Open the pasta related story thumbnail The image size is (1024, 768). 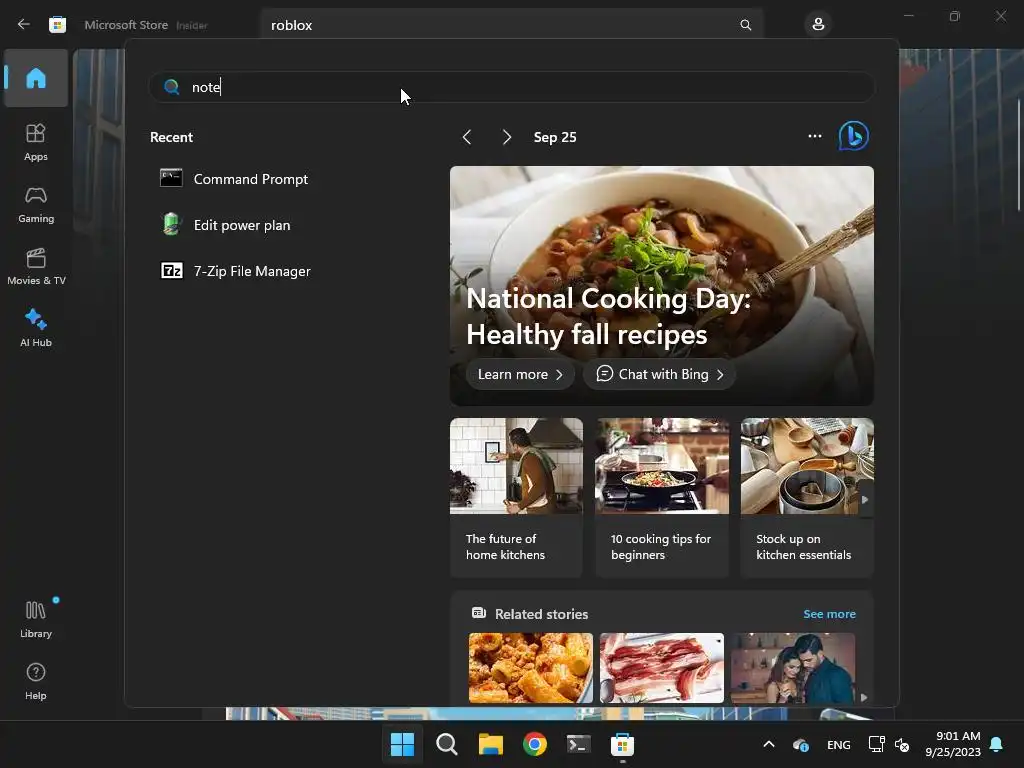pos(530,668)
